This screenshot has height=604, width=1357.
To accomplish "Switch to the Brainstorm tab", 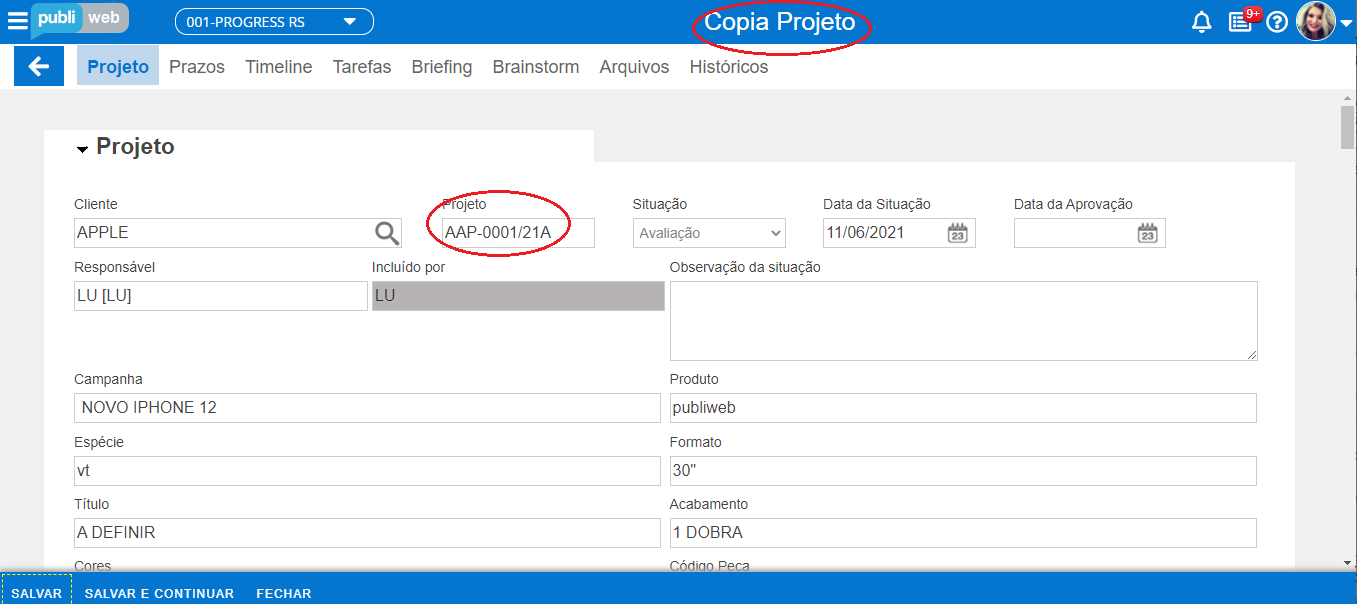I will pyautogui.click(x=536, y=67).
